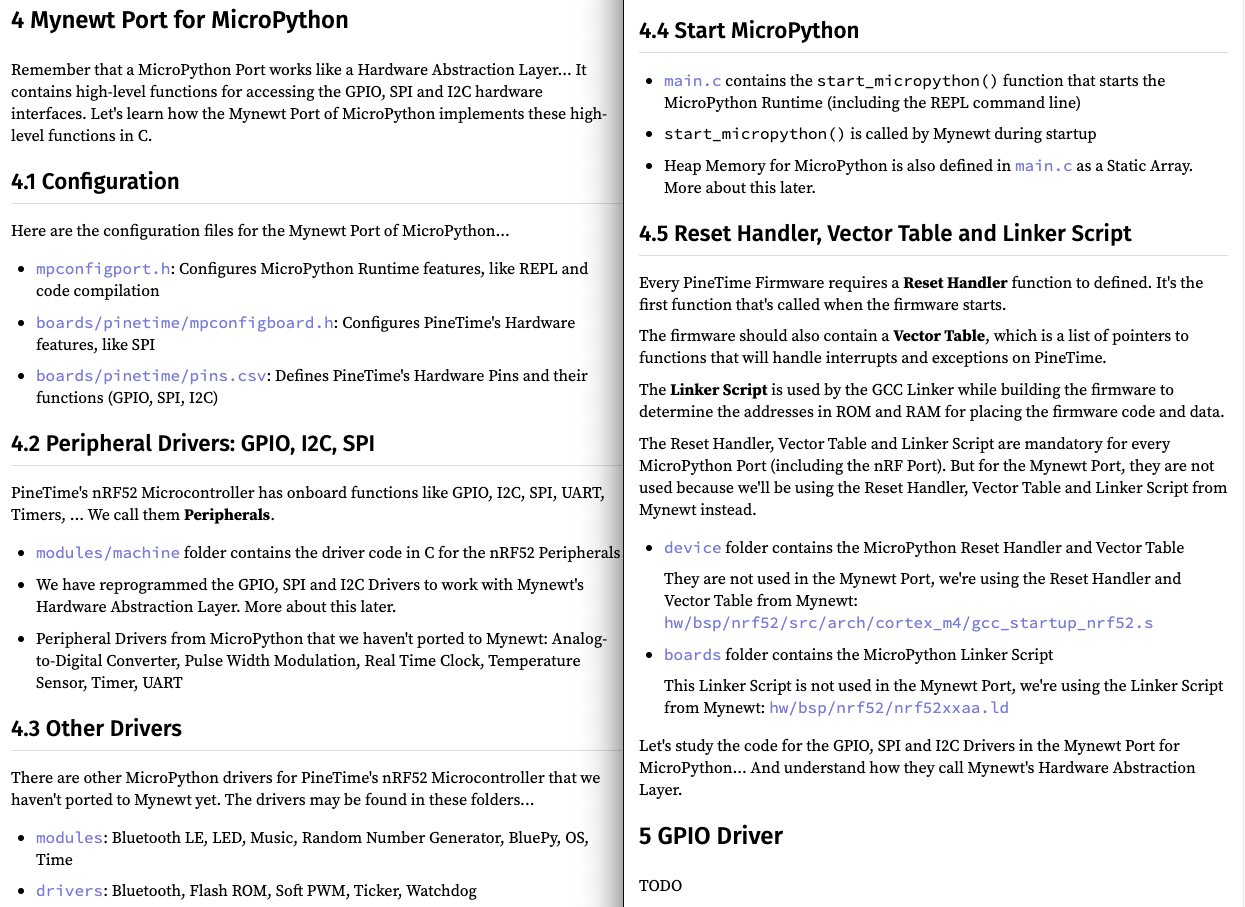1245x907 pixels.
Task: Open the device folder link
Action: (x=692, y=548)
